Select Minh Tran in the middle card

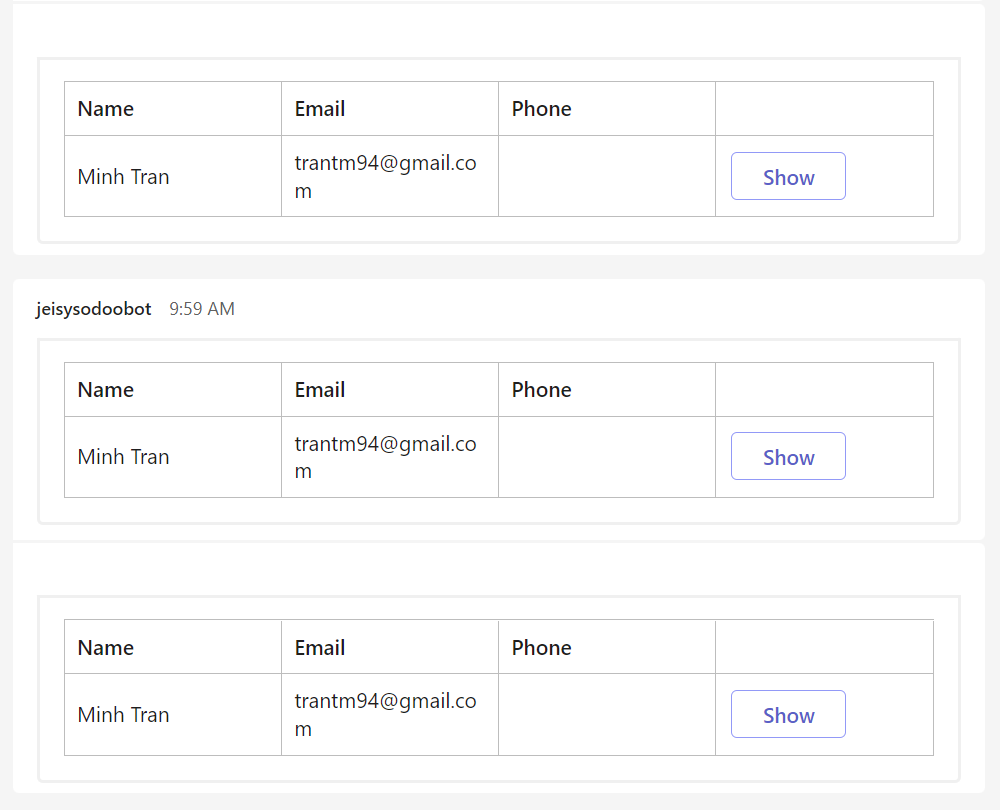tap(124, 457)
